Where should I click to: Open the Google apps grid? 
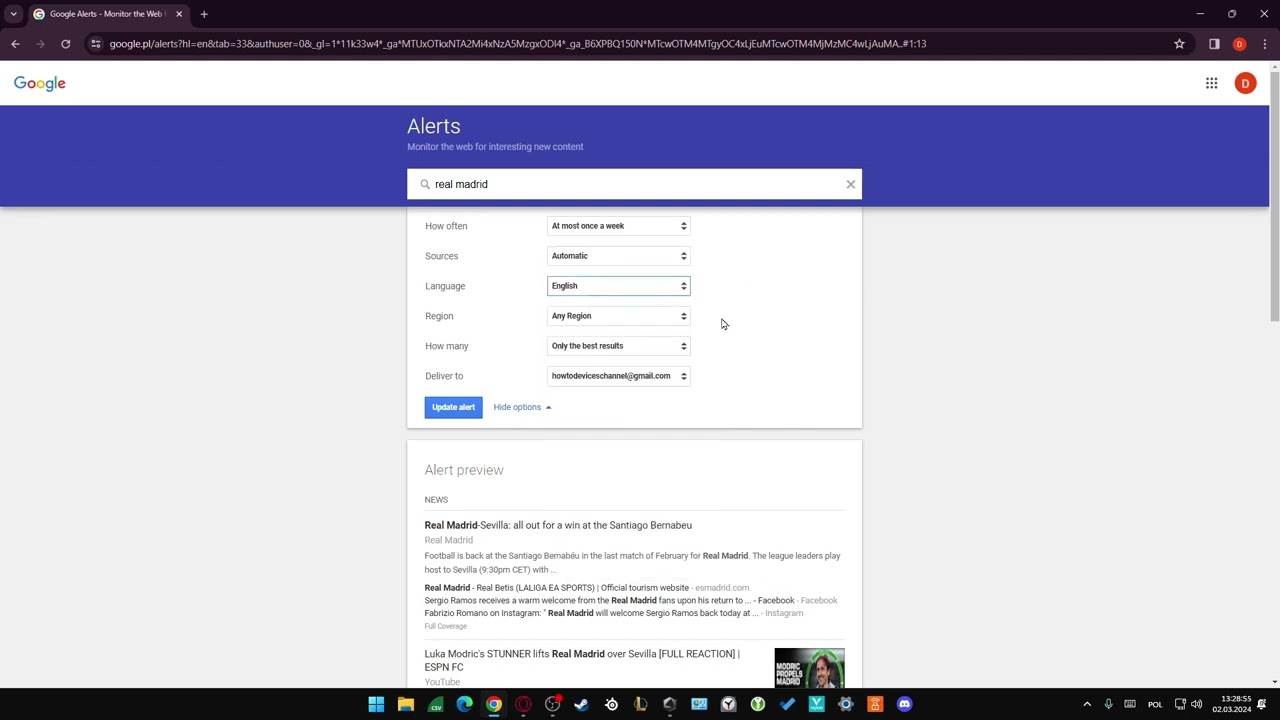pyautogui.click(x=1211, y=84)
